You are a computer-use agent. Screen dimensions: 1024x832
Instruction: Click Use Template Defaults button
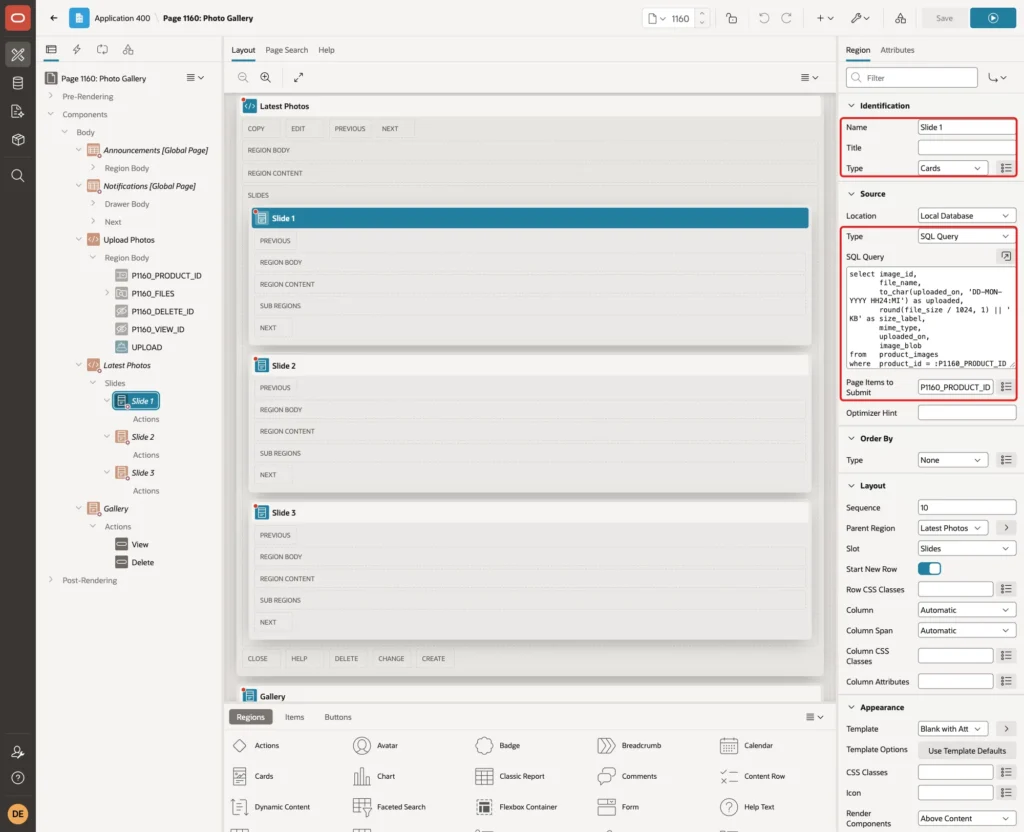(x=967, y=751)
